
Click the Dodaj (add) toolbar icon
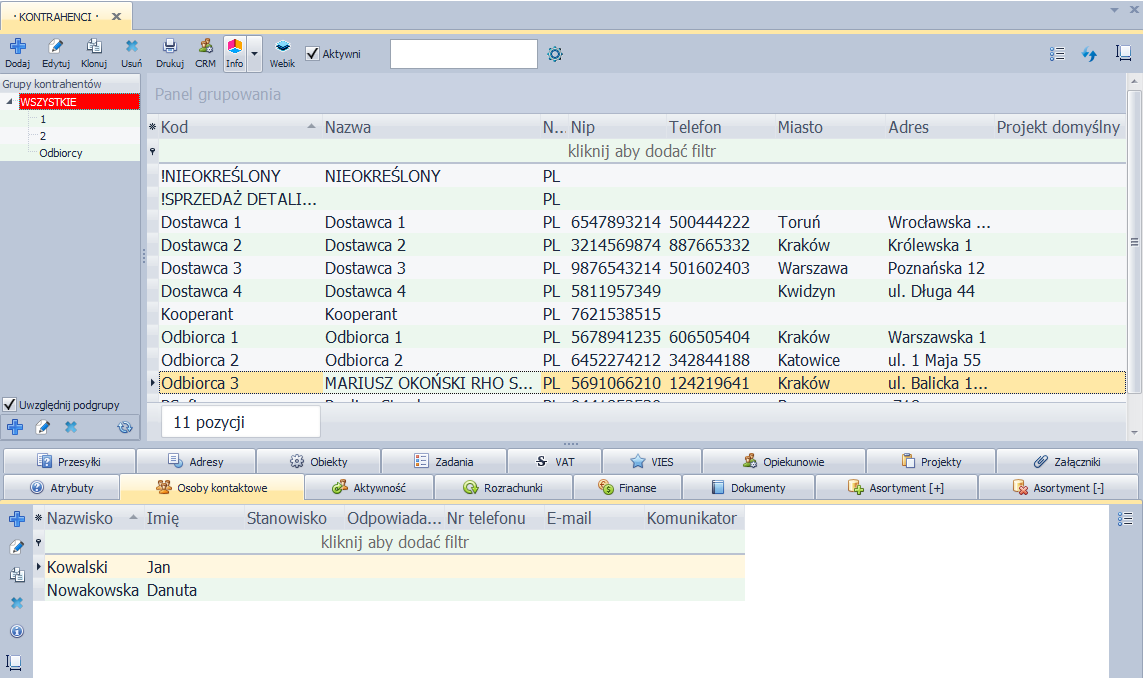click(x=17, y=51)
